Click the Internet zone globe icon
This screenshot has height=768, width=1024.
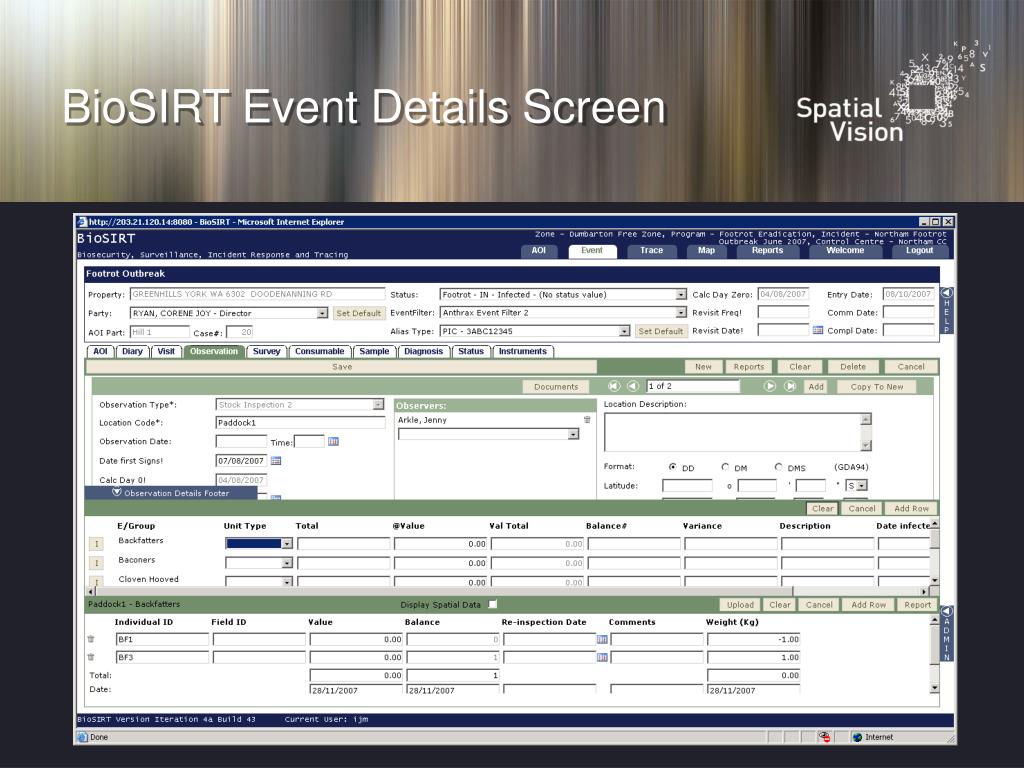[857, 737]
